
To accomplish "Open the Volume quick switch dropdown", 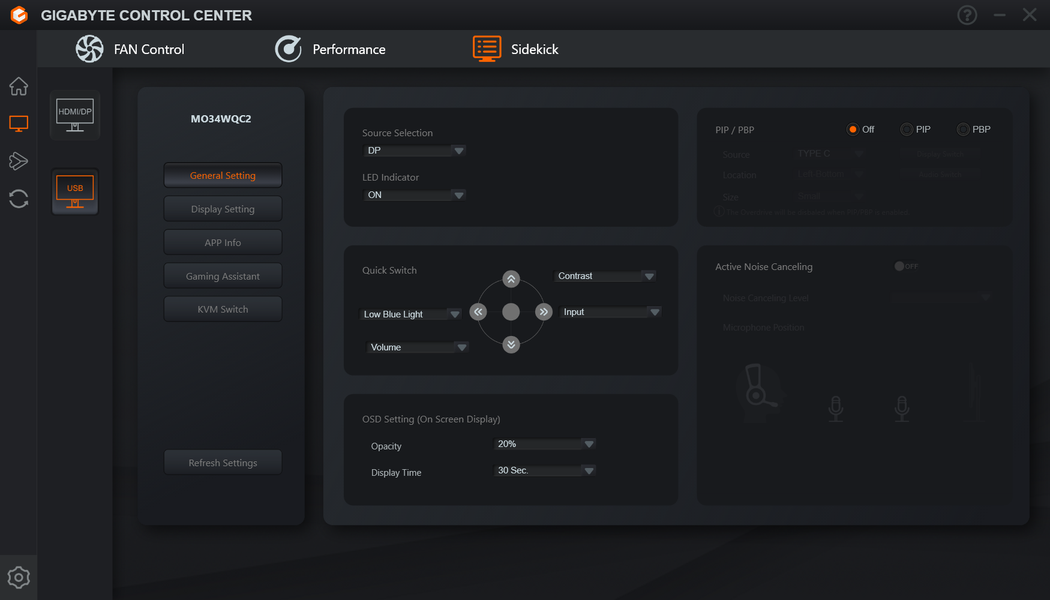I will 417,347.
